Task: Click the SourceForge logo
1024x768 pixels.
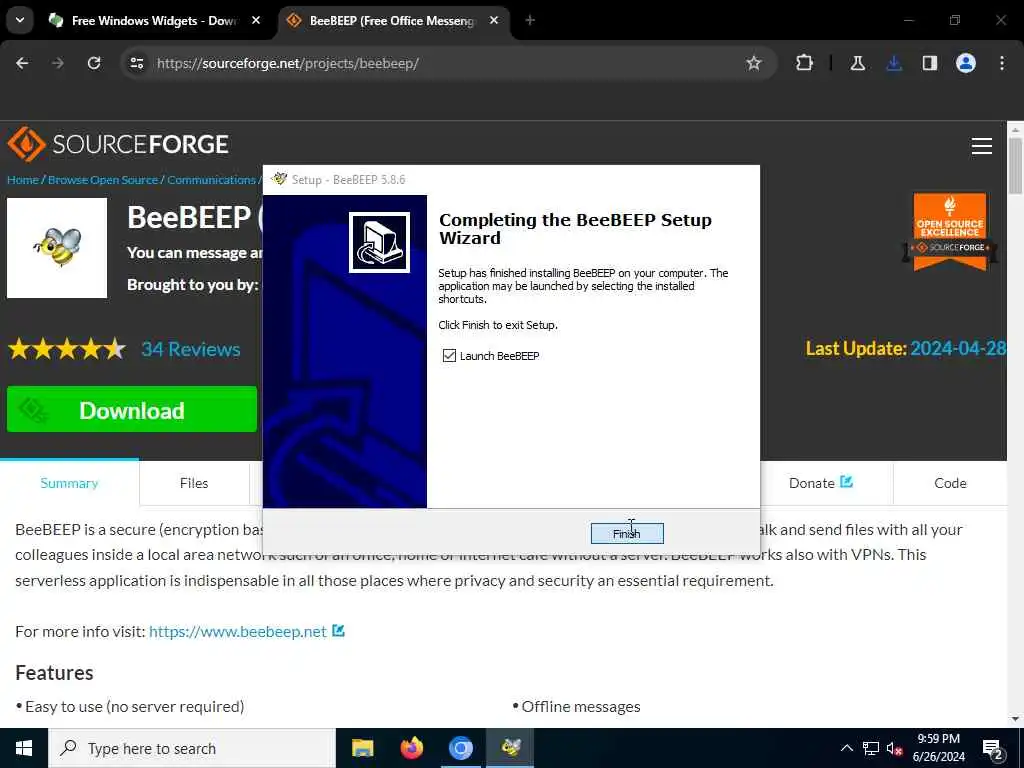Action: (118, 144)
